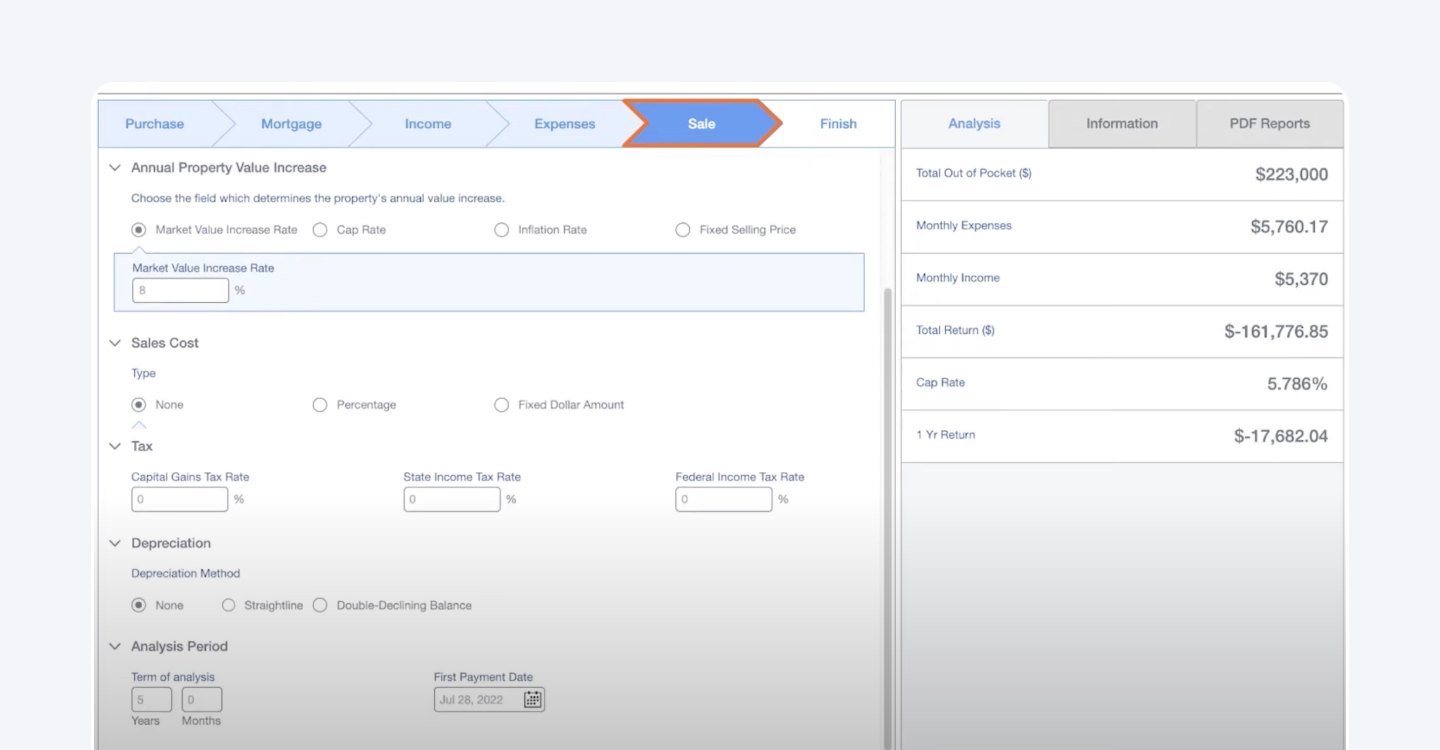Screen dimensions: 1440x750
Task: Switch to the Information tab
Action: click(1121, 123)
